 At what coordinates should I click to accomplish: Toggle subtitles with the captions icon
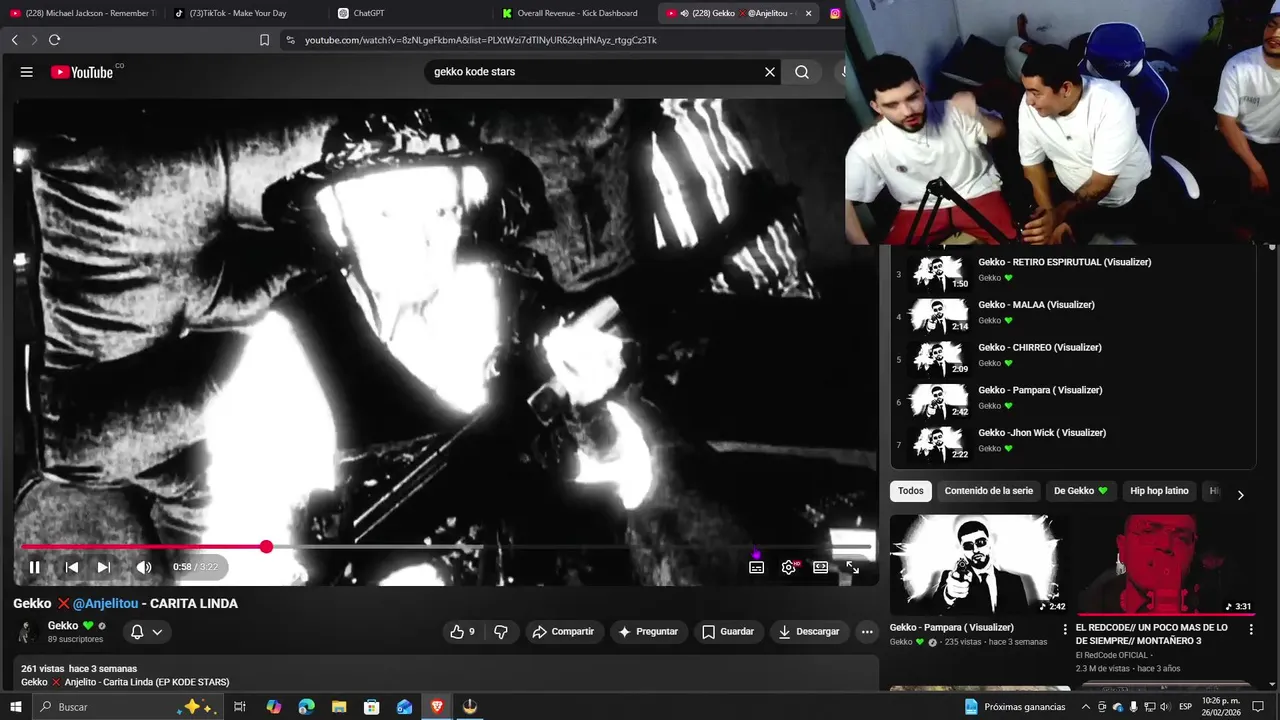pos(757,567)
